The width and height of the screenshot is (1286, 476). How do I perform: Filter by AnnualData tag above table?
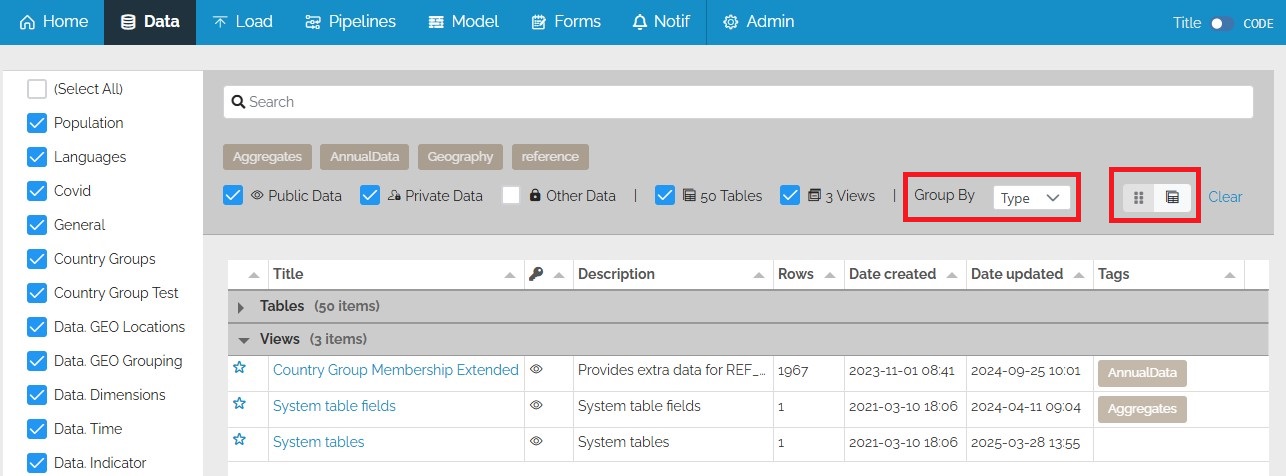364,157
